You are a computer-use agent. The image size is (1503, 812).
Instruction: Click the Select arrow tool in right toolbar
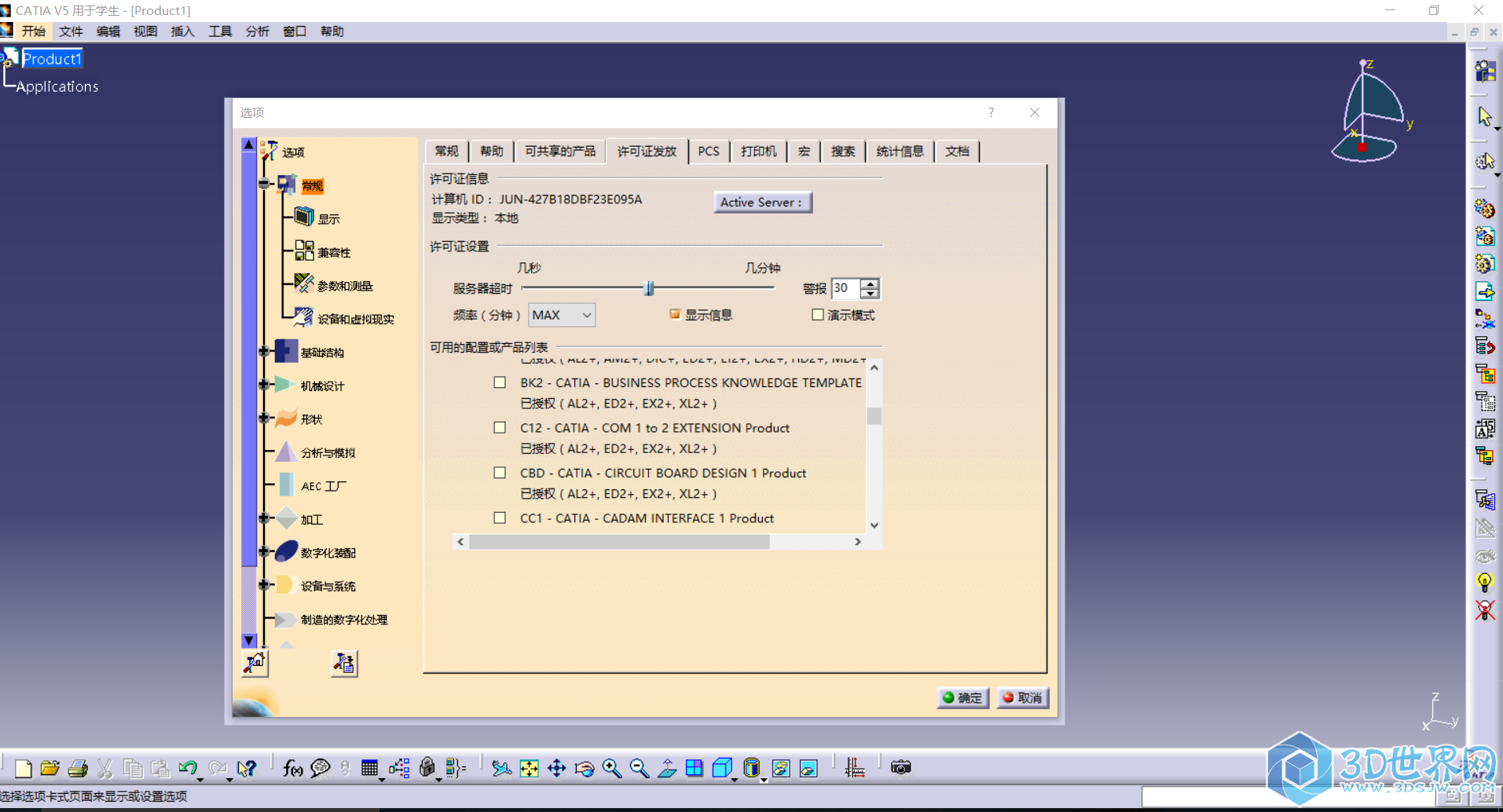(x=1484, y=116)
